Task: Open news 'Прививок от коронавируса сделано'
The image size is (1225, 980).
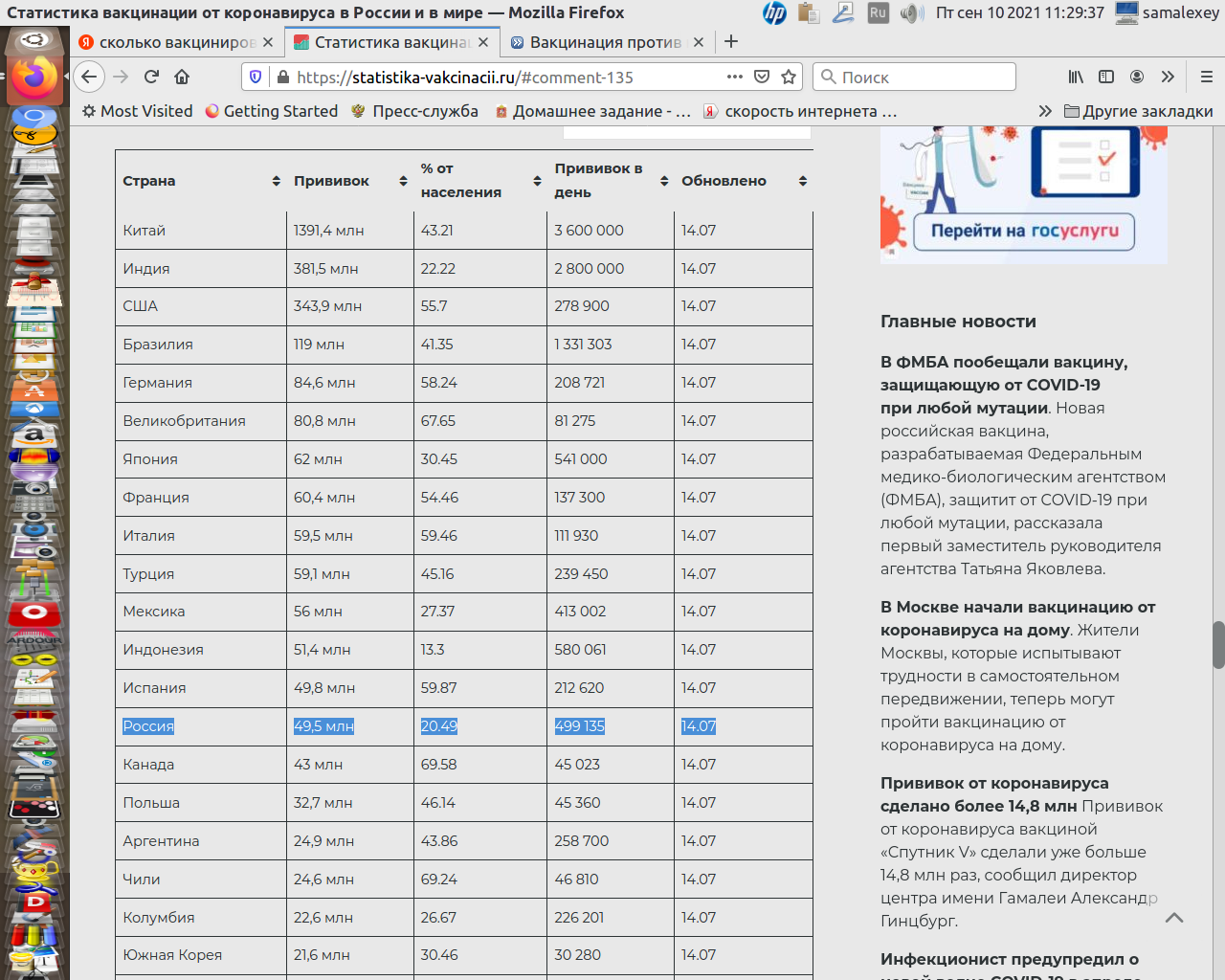Action: click(994, 794)
